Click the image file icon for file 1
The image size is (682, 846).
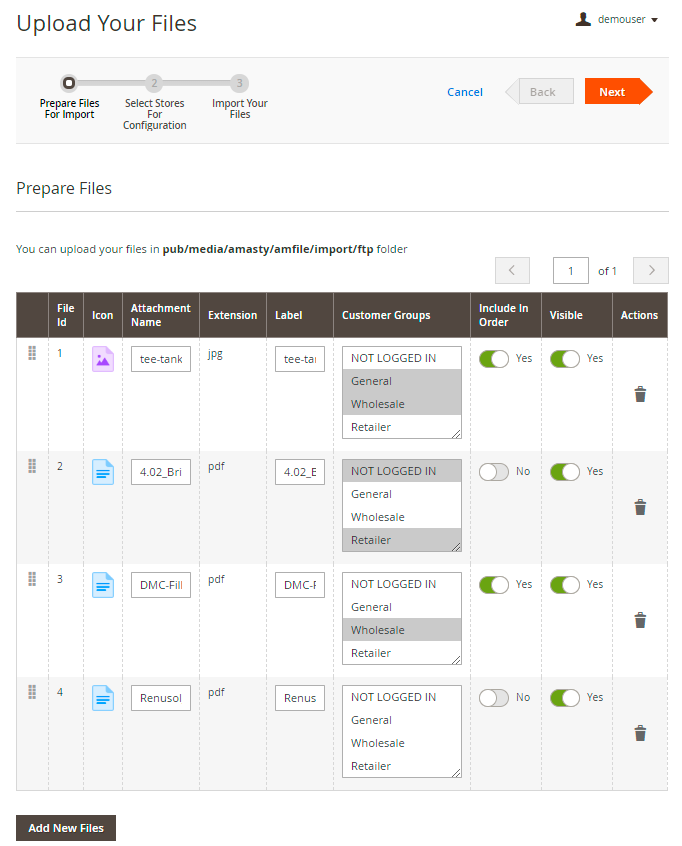[x=103, y=359]
